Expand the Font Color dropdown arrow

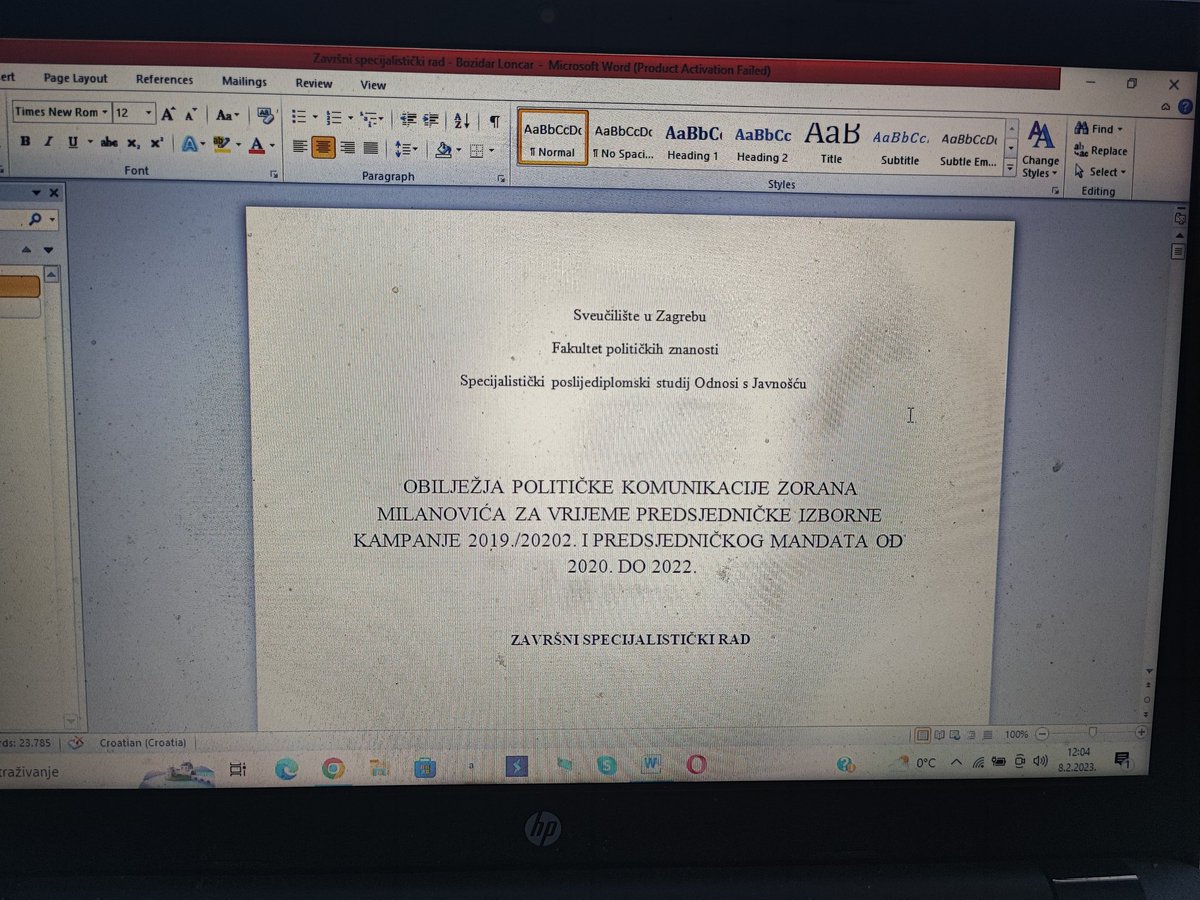pos(272,147)
